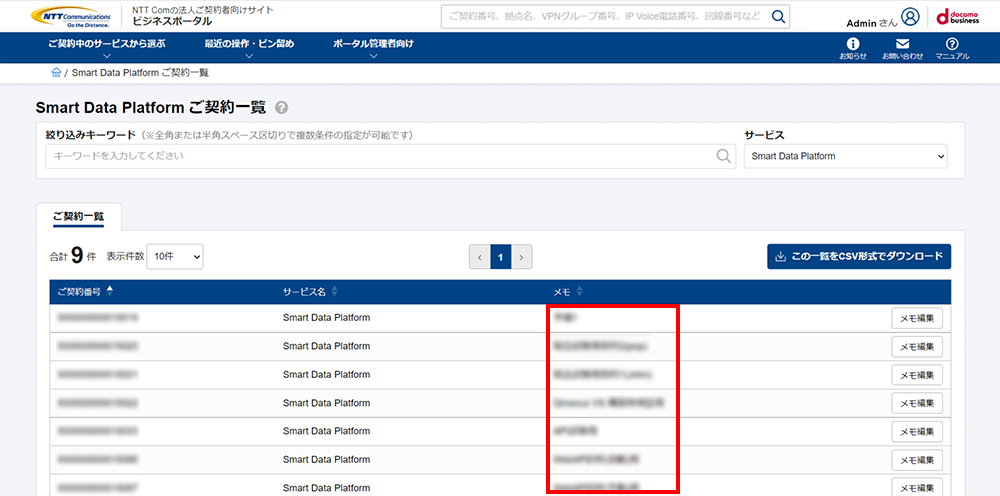Click メモ編集 in the first table row
Screen dimensions: 1000x496
coord(917,318)
